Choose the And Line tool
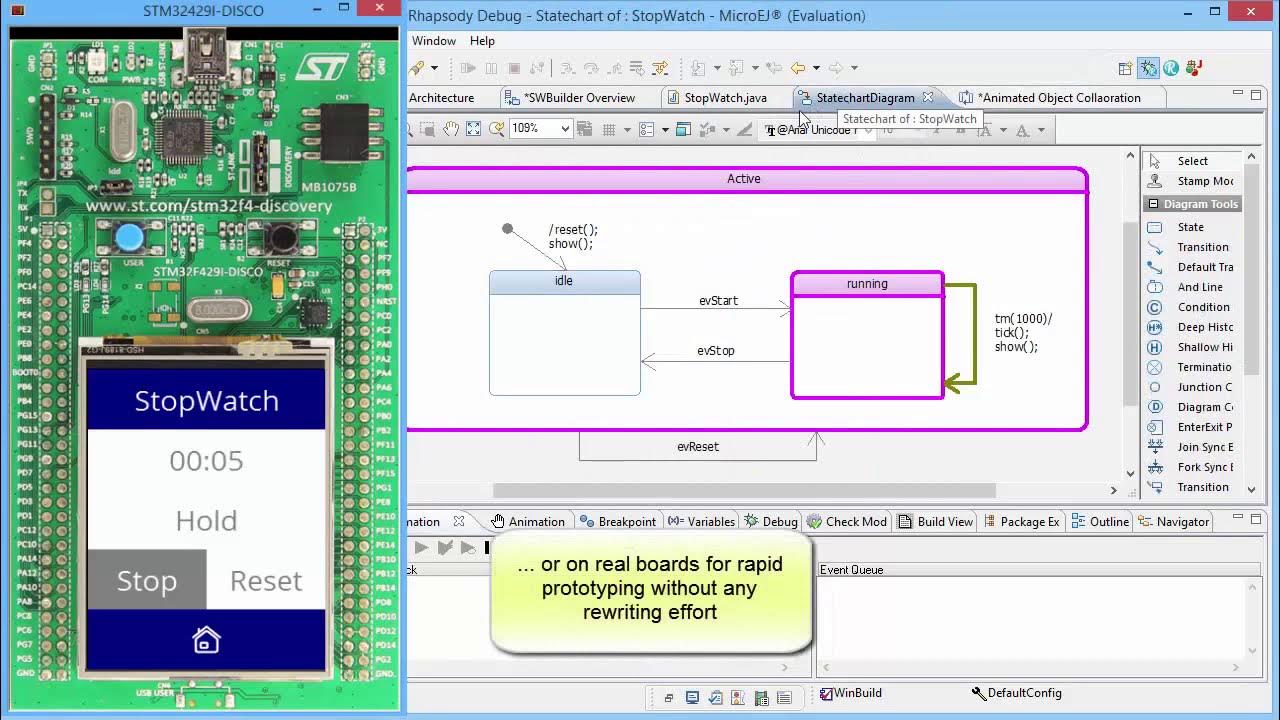This screenshot has width=1280, height=720. tap(1190, 287)
